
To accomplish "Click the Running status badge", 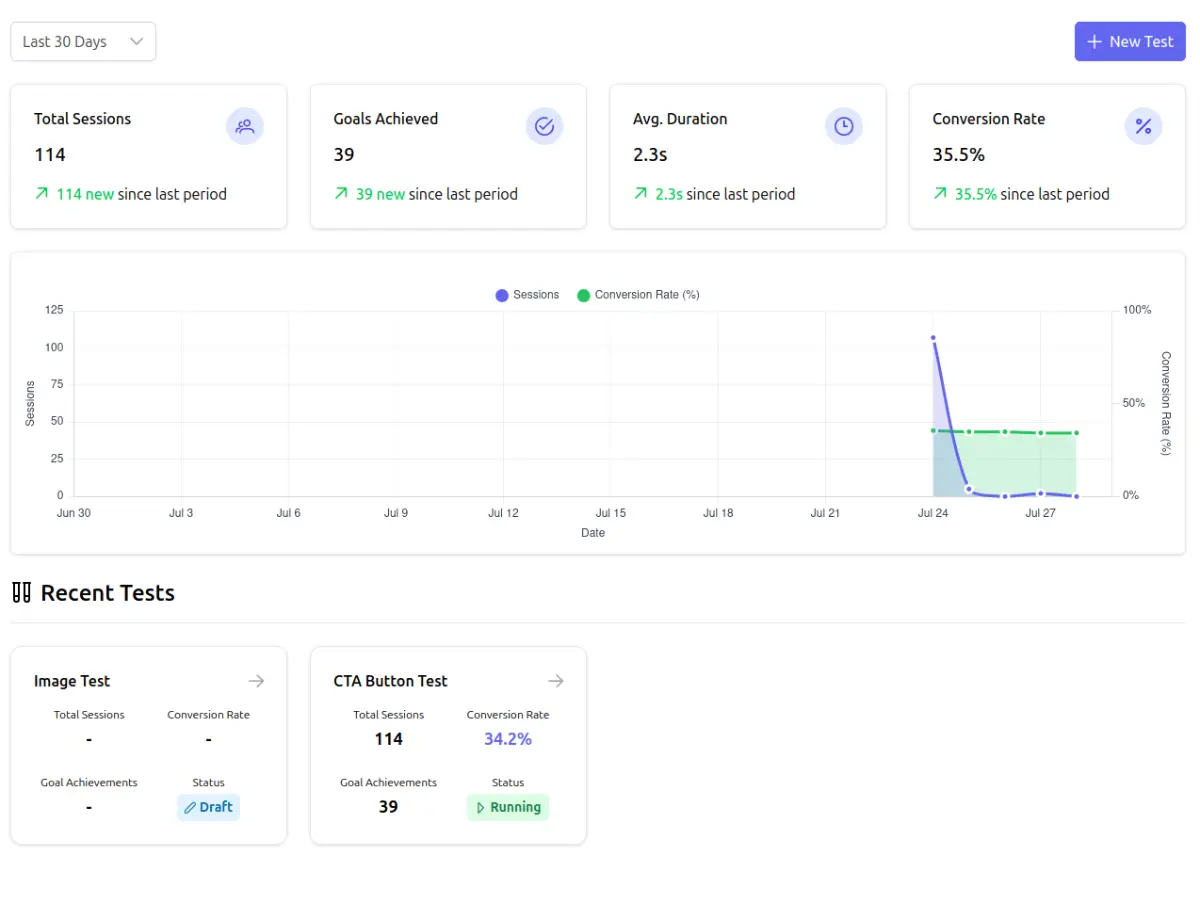I will 508,807.
